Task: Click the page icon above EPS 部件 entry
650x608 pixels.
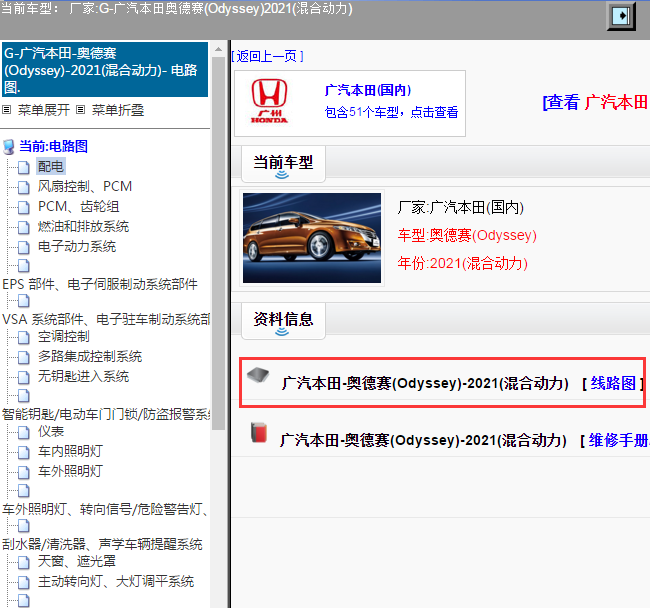Action: tap(24, 265)
